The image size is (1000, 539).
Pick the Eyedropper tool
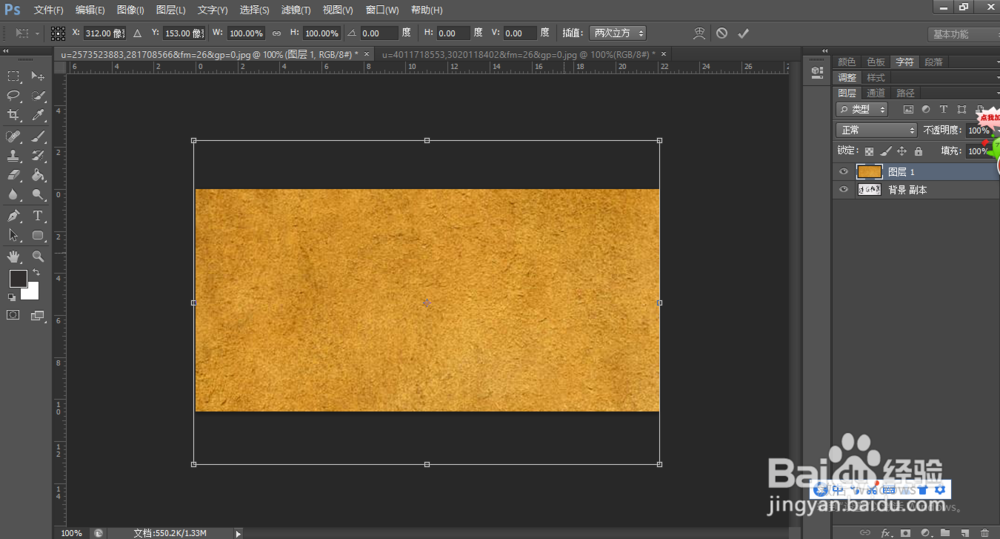(x=39, y=116)
